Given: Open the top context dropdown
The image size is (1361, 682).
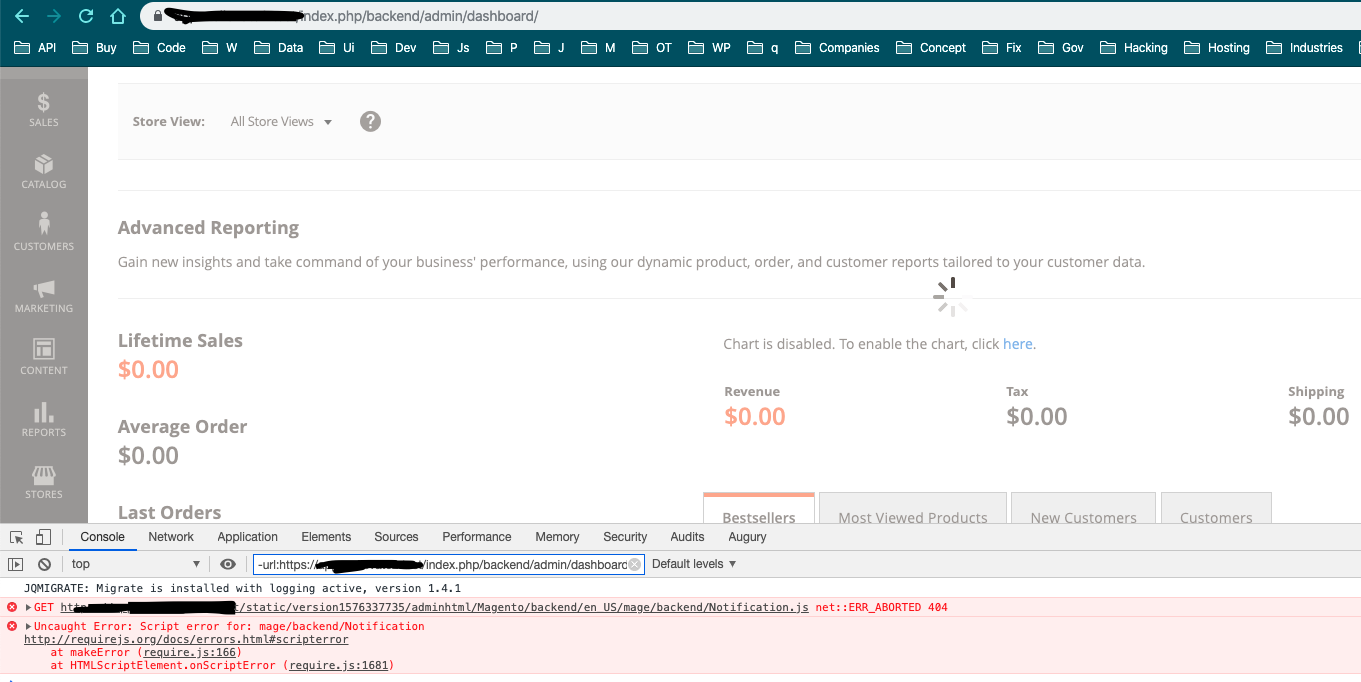Looking at the screenshot, I should click(x=135, y=564).
